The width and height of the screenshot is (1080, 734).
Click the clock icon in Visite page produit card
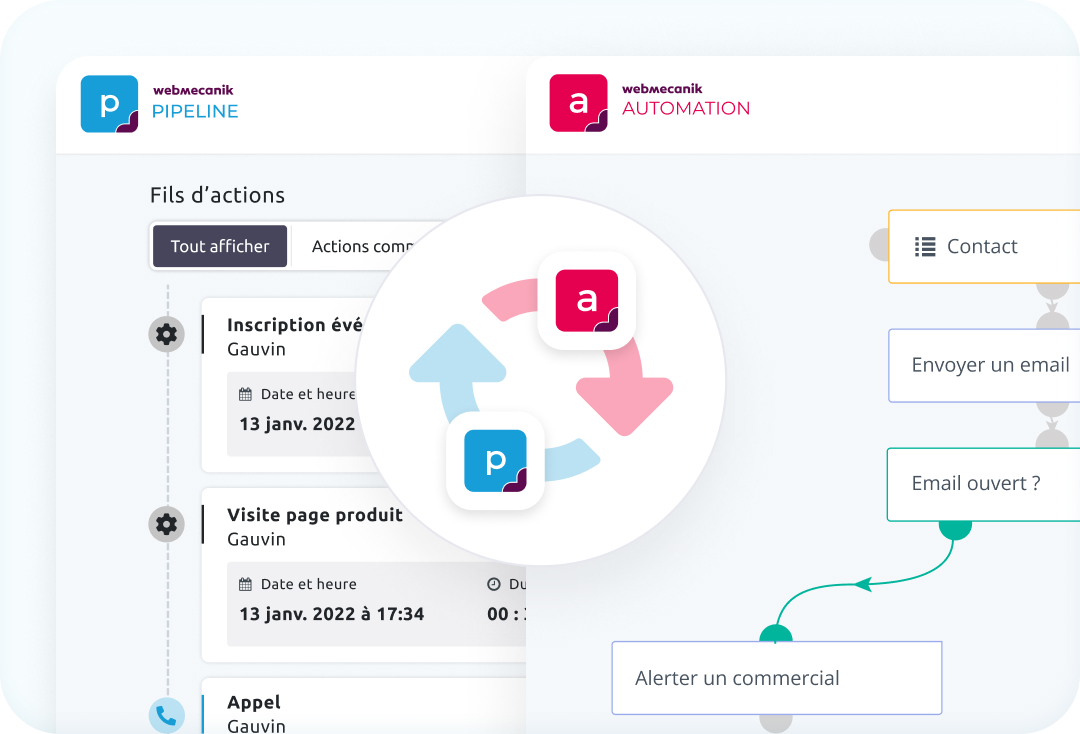click(493, 584)
